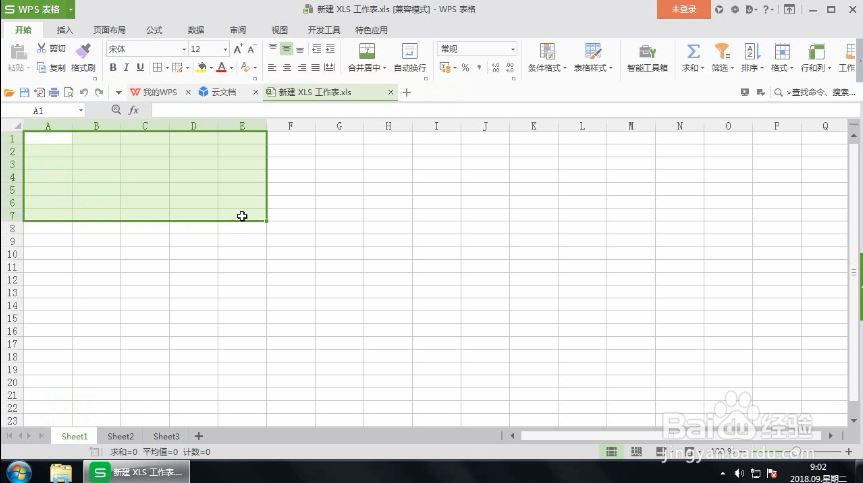
Task: Select column G header
Action: pyautogui.click(x=339, y=126)
